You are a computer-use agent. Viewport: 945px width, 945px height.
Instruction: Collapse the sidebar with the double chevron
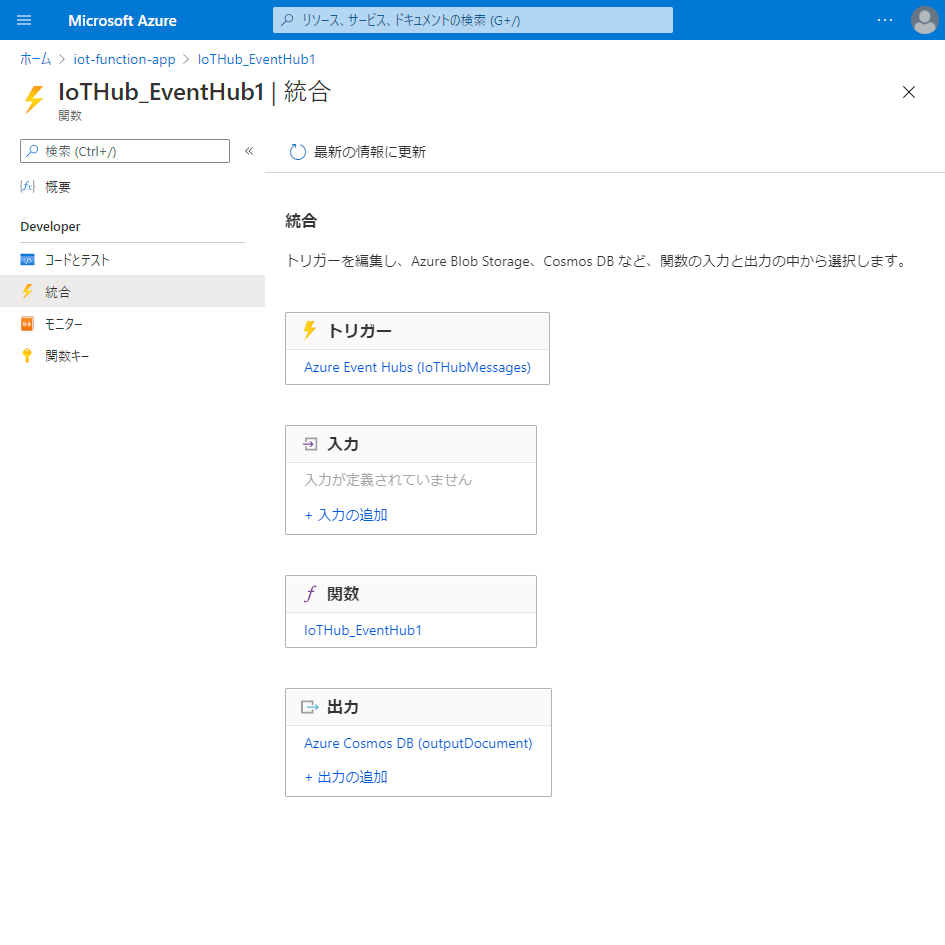[249, 151]
